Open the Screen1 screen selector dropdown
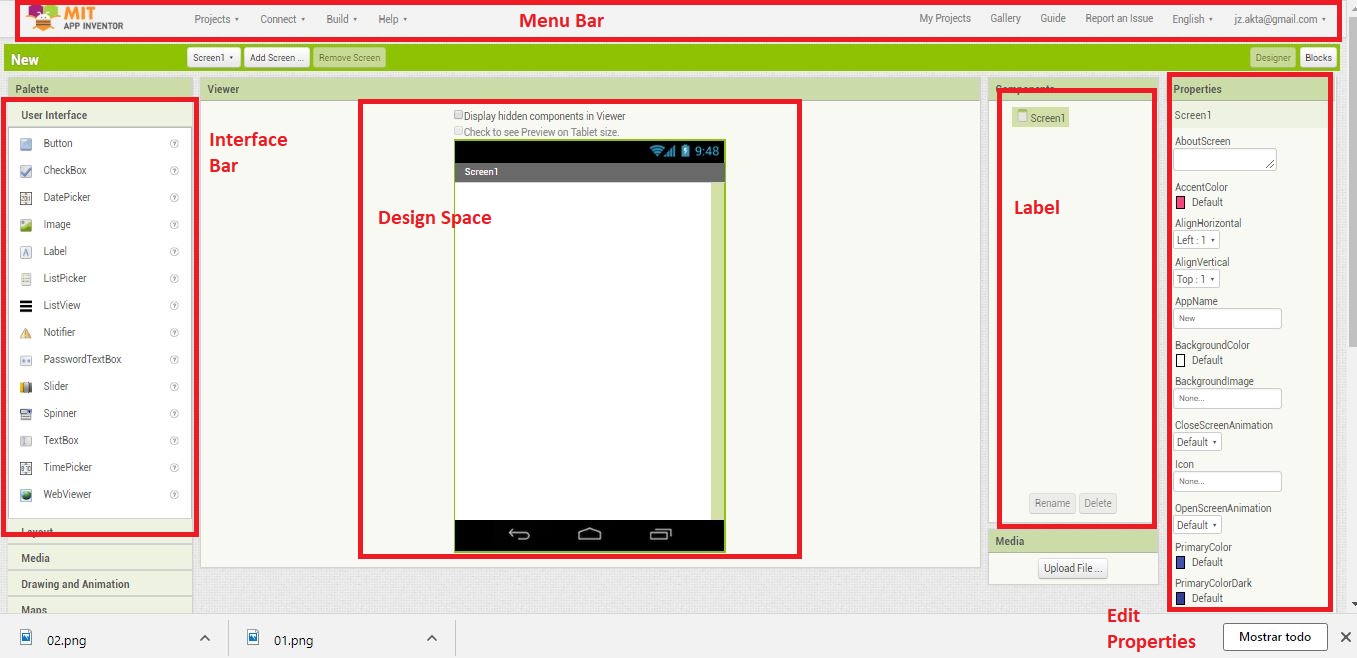Viewport: 1357px width, 658px height. click(214, 58)
